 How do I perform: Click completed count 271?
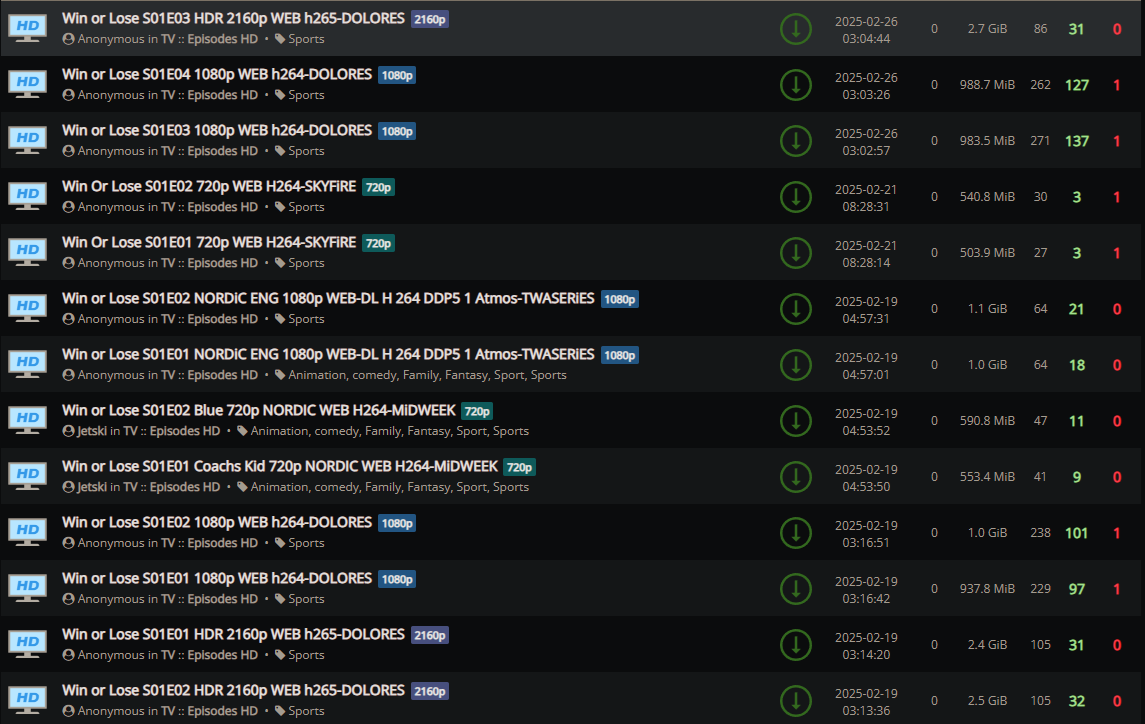(1041, 140)
